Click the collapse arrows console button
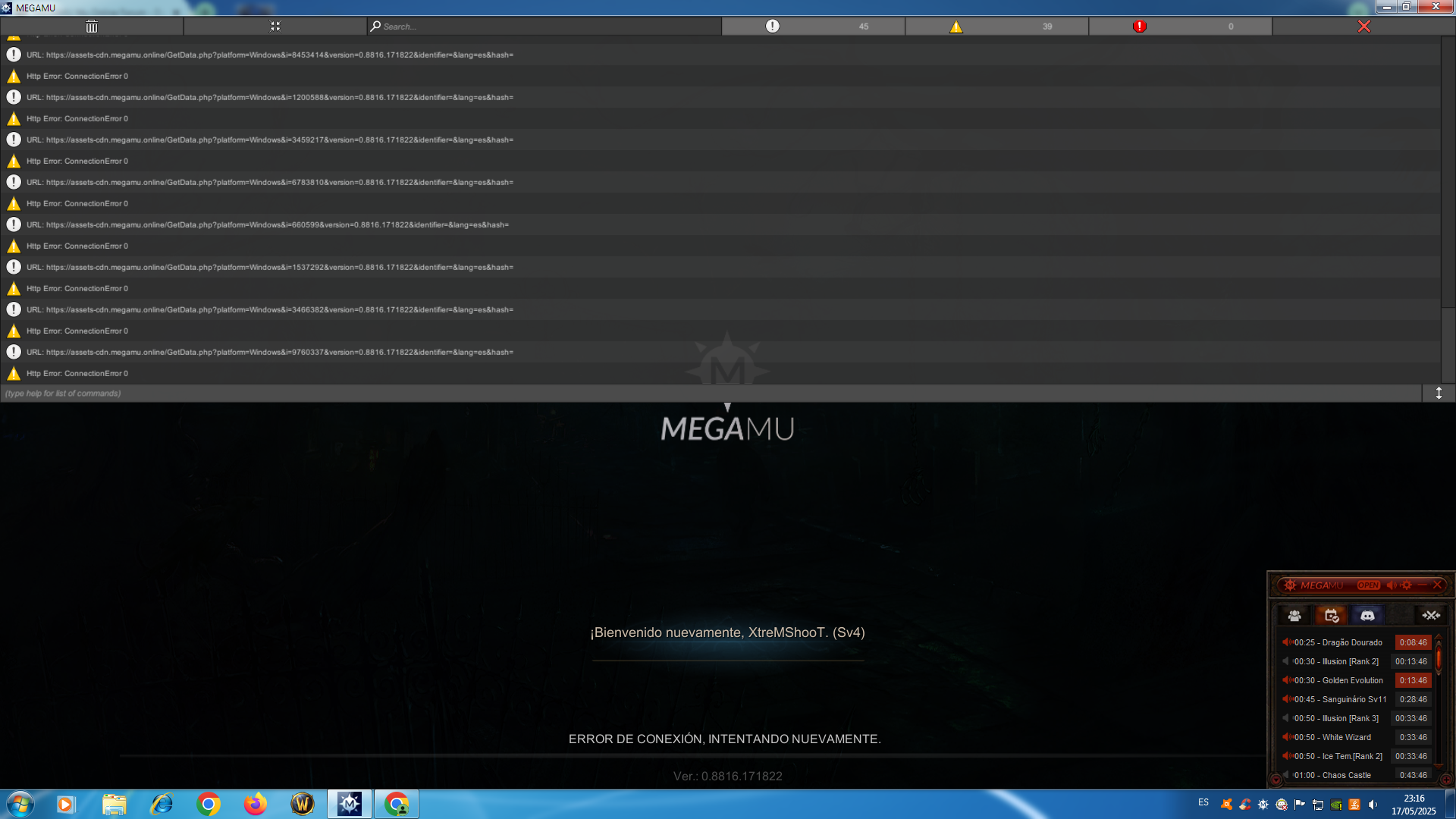Image resolution: width=1456 pixels, height=819 pixels. 275,27
